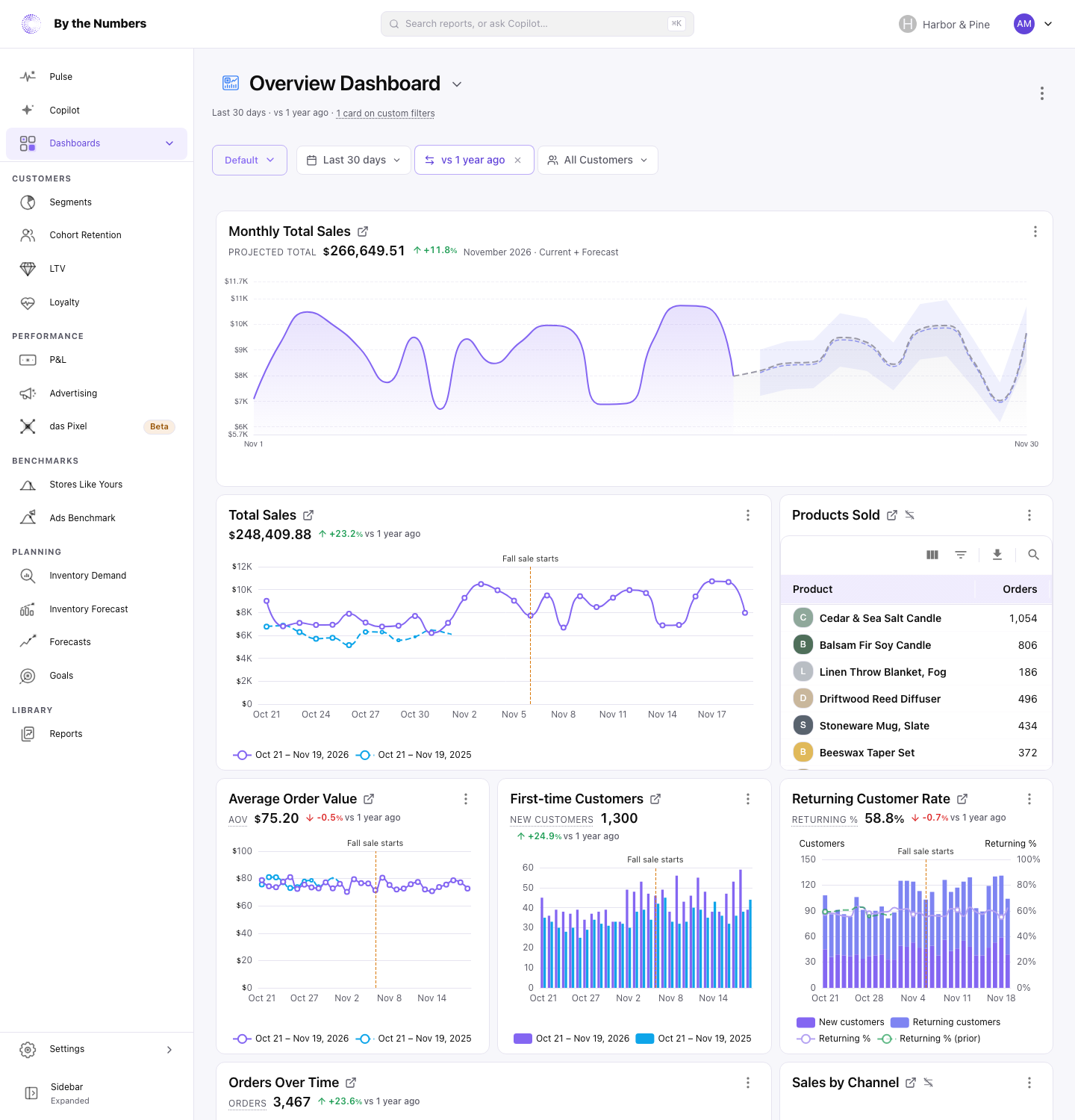1075x1120 pixels.
Task: Collapse the sidebar via Sidebar Expanded button
Action: pos(97,1093)
